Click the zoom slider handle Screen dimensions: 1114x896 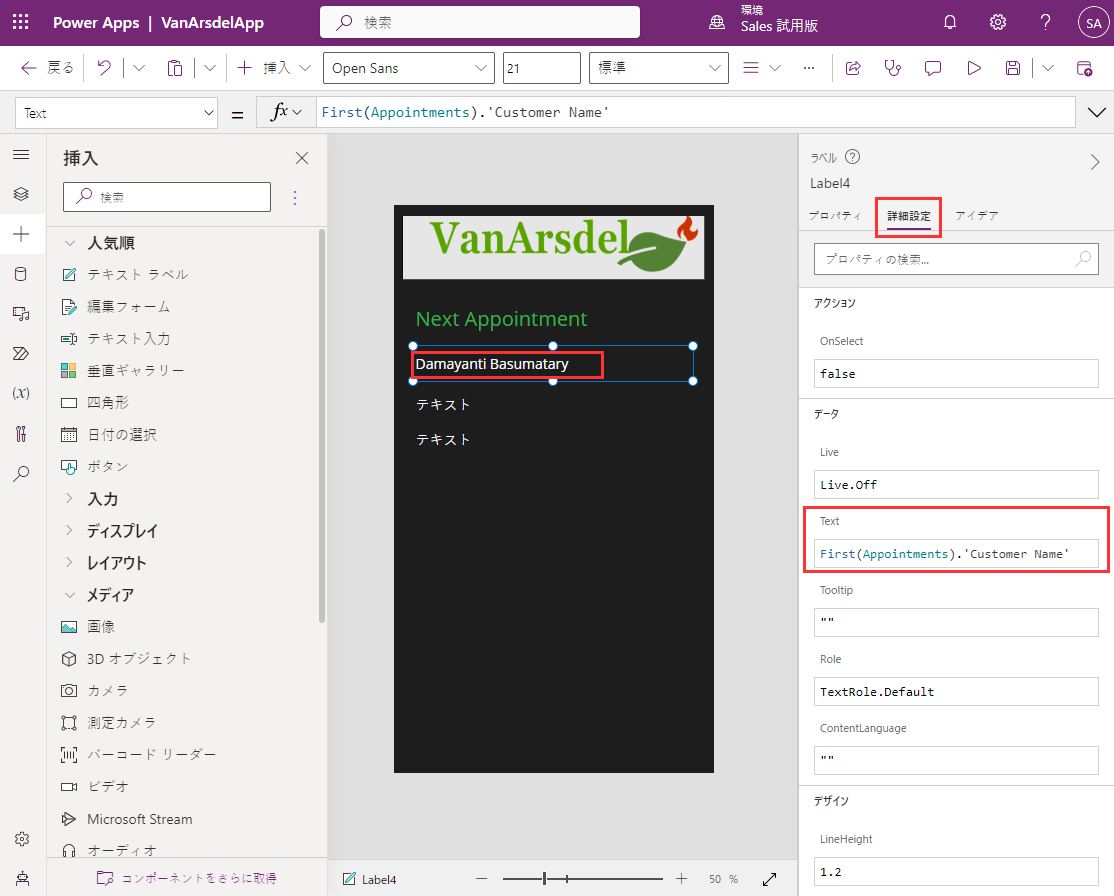tap(544, 879)
